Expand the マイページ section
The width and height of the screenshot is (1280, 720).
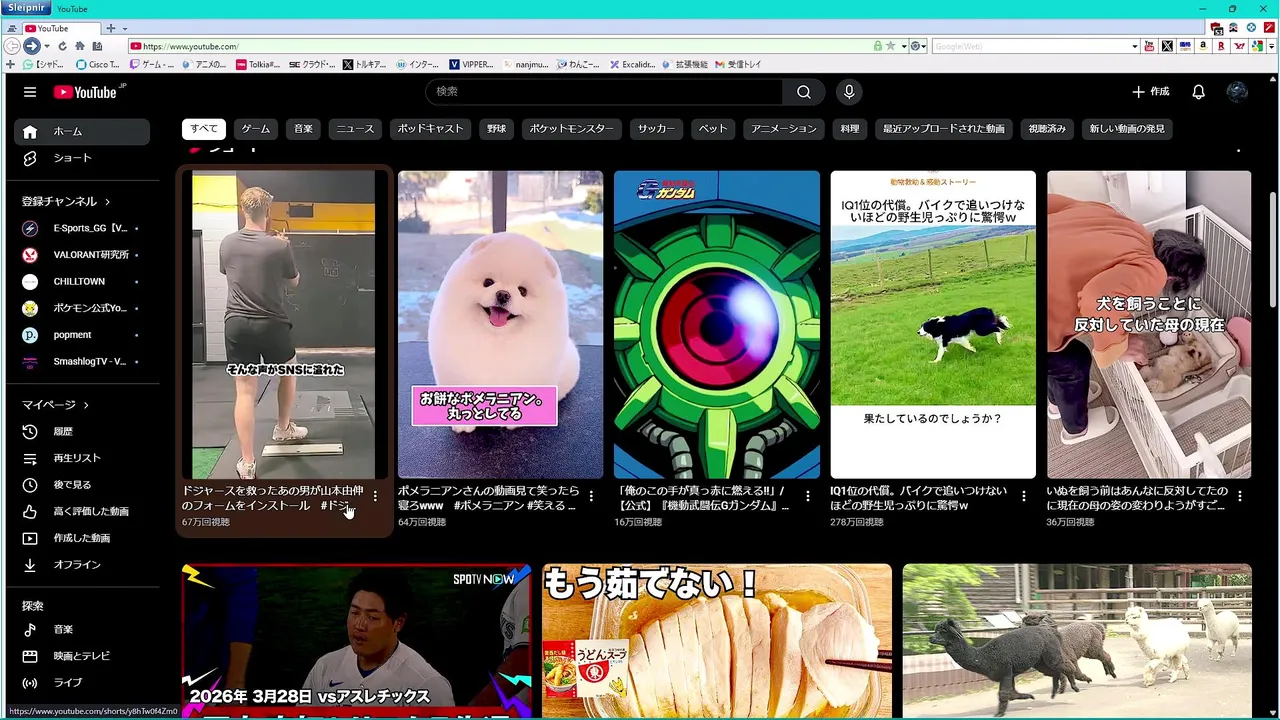[56, 405]
